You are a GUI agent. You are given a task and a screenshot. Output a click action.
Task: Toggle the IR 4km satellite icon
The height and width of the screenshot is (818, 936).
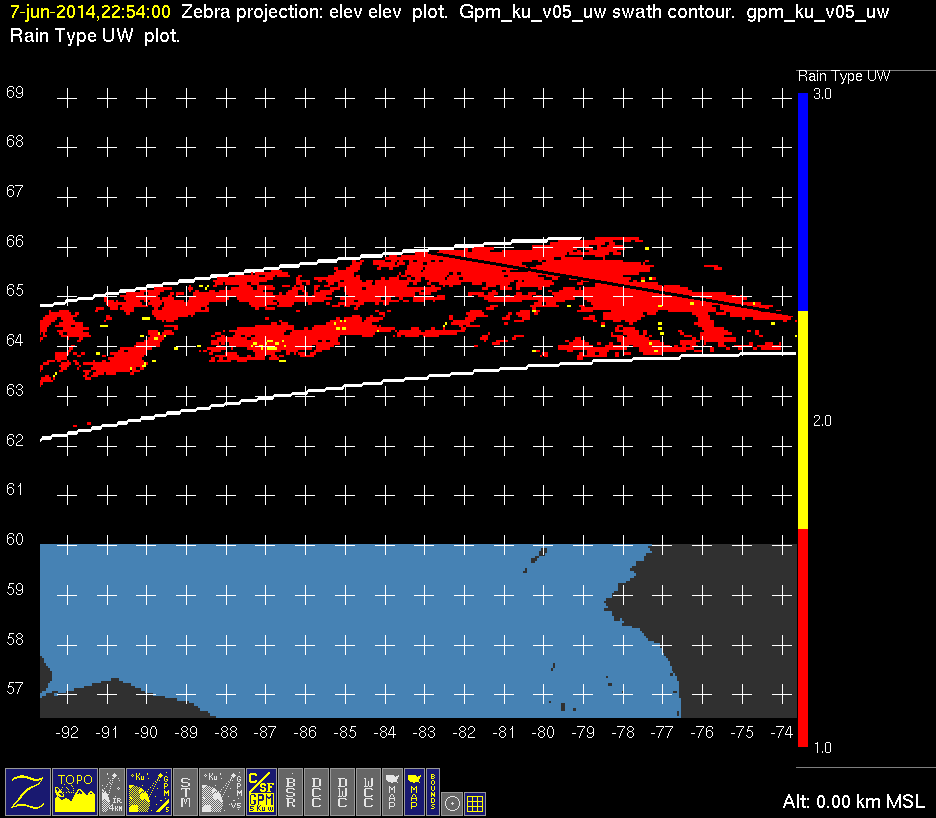112,792
